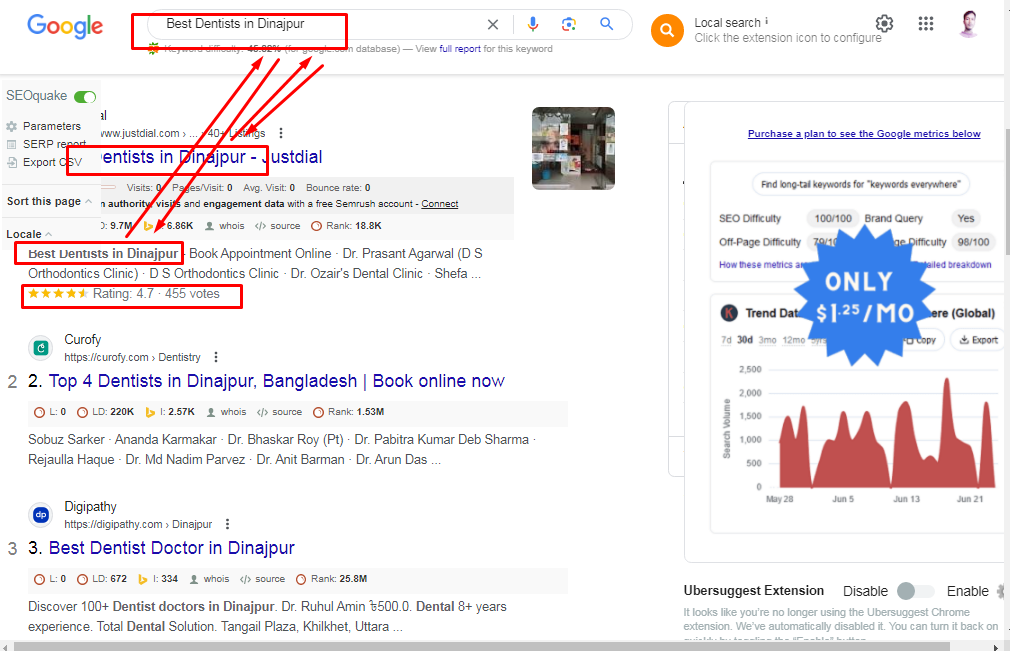Expand the Locale section
The image size is (1010, 651).
pyautogui.click(x=29, y=234)
